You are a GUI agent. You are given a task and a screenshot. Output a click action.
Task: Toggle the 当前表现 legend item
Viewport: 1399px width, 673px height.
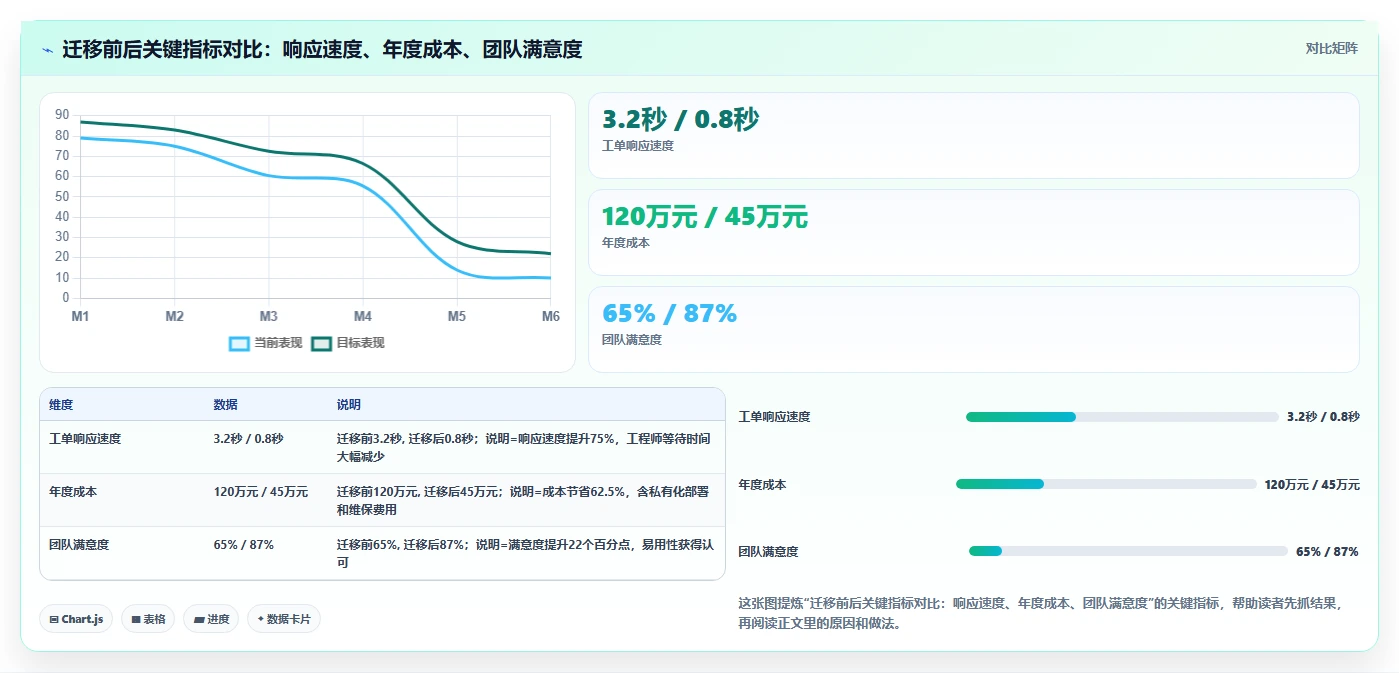click(266, 343)
